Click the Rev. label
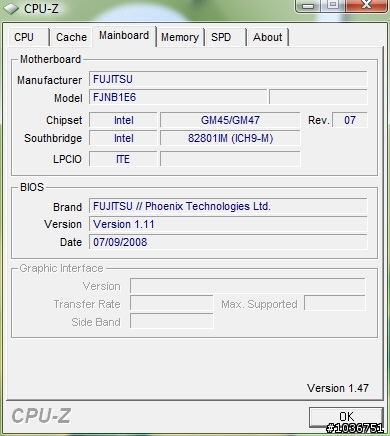The width and height of the screenshot is (390, 436). coord(319,120)
